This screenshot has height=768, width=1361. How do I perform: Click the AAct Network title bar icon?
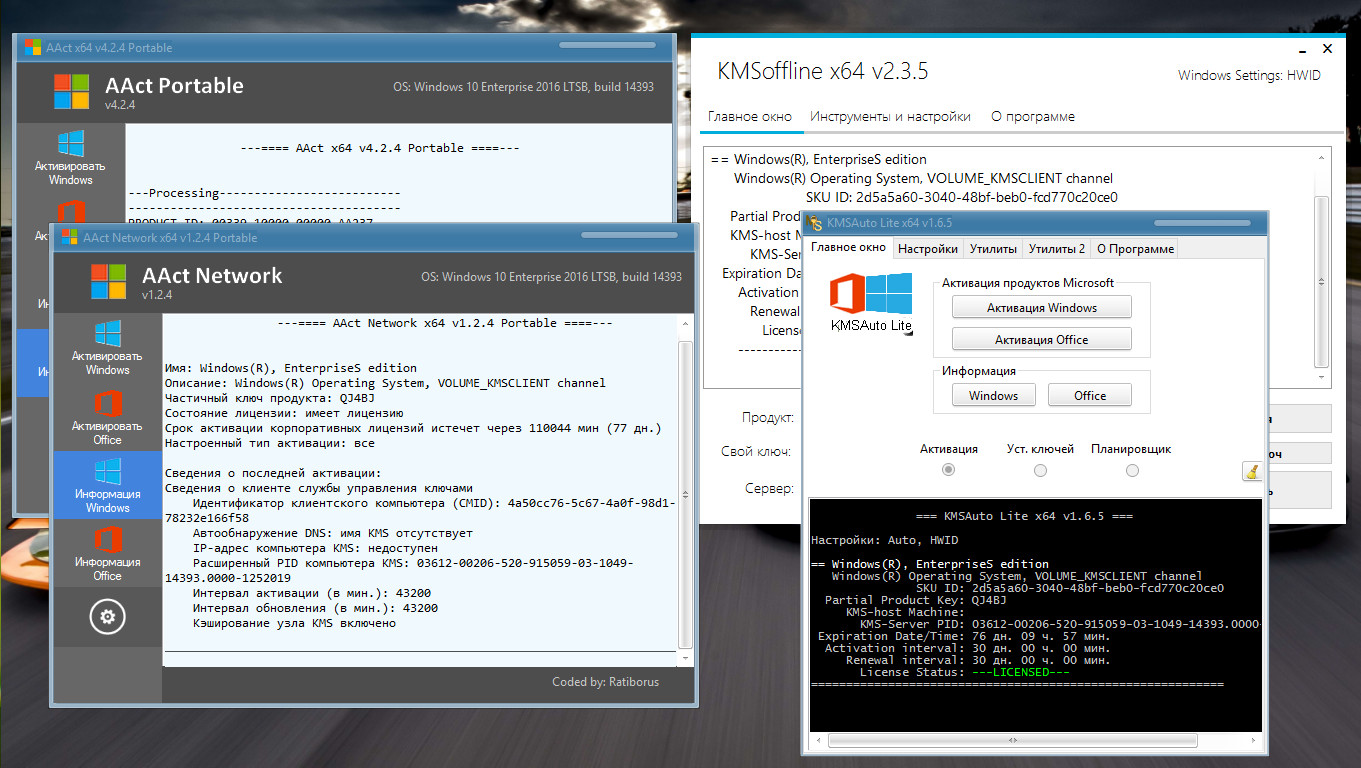click(69, 237)
